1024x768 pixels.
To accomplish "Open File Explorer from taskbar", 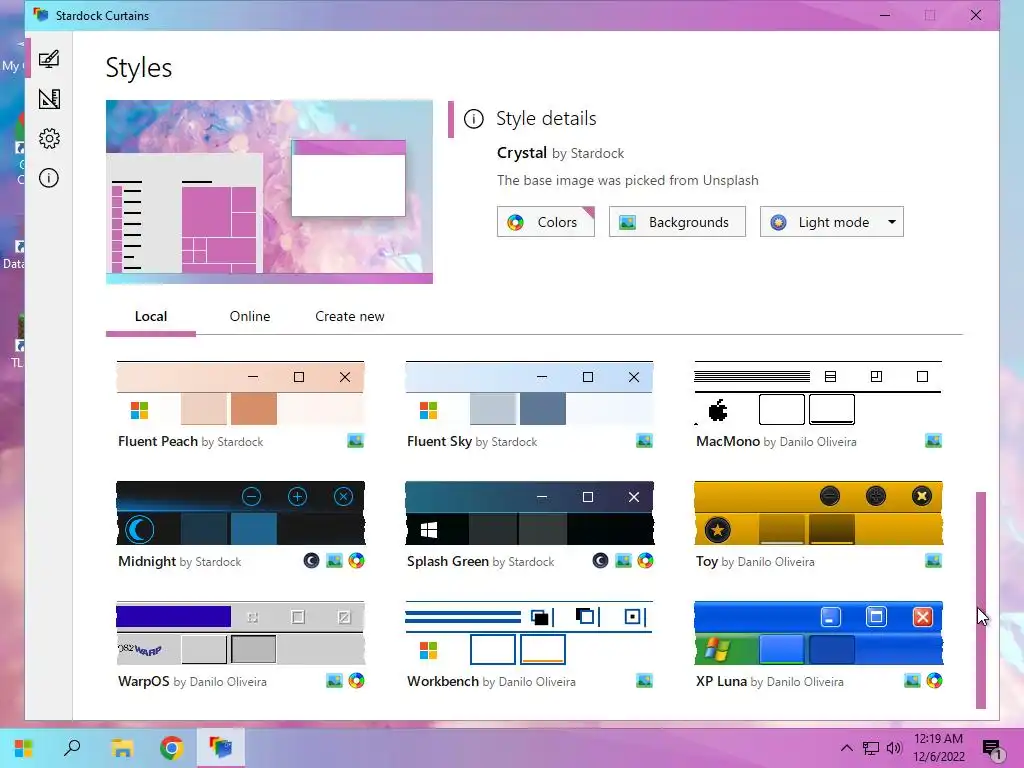I will [122, 748].
